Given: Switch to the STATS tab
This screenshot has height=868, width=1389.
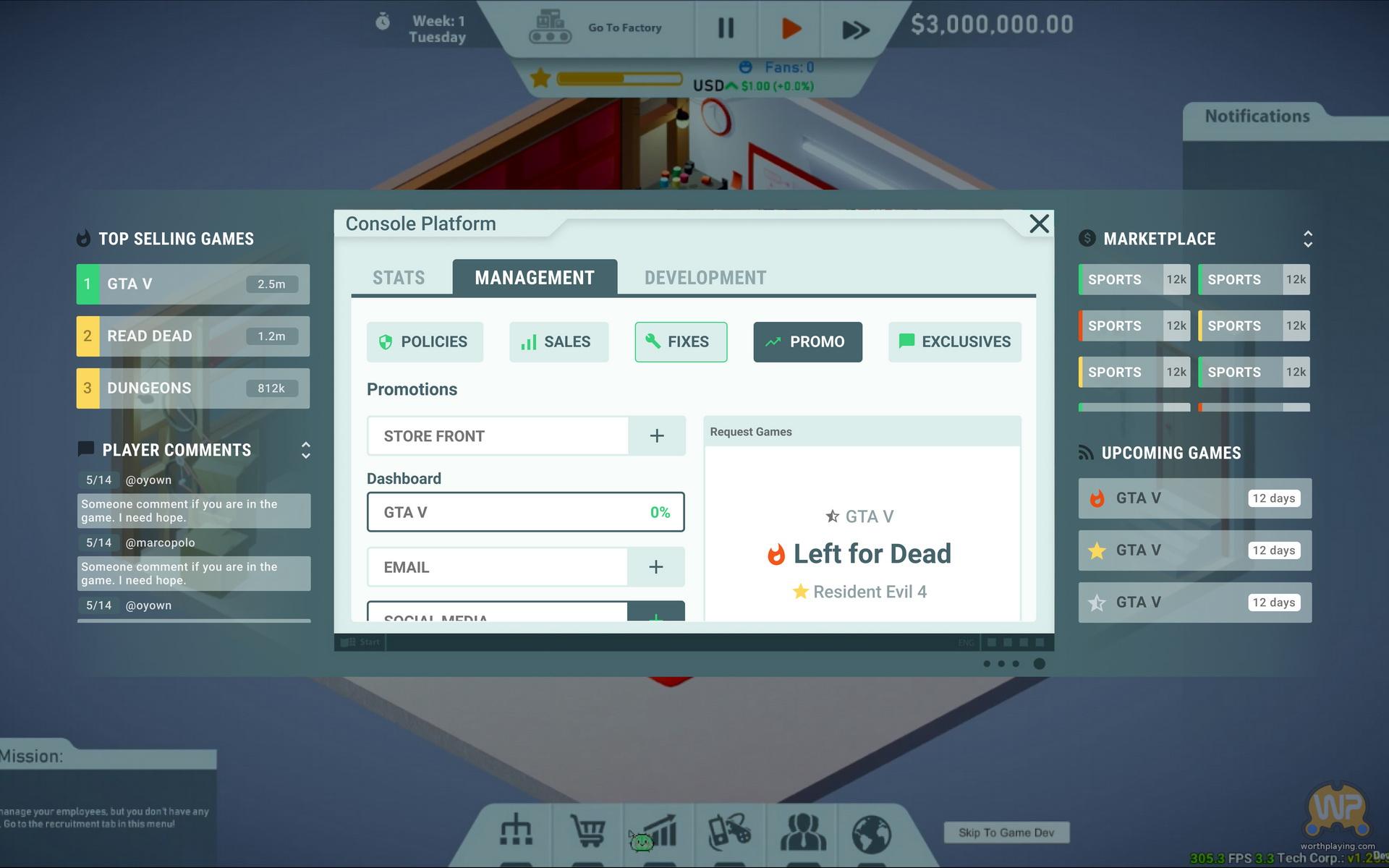Looking at the screenshot, I should tap(399, 278).
